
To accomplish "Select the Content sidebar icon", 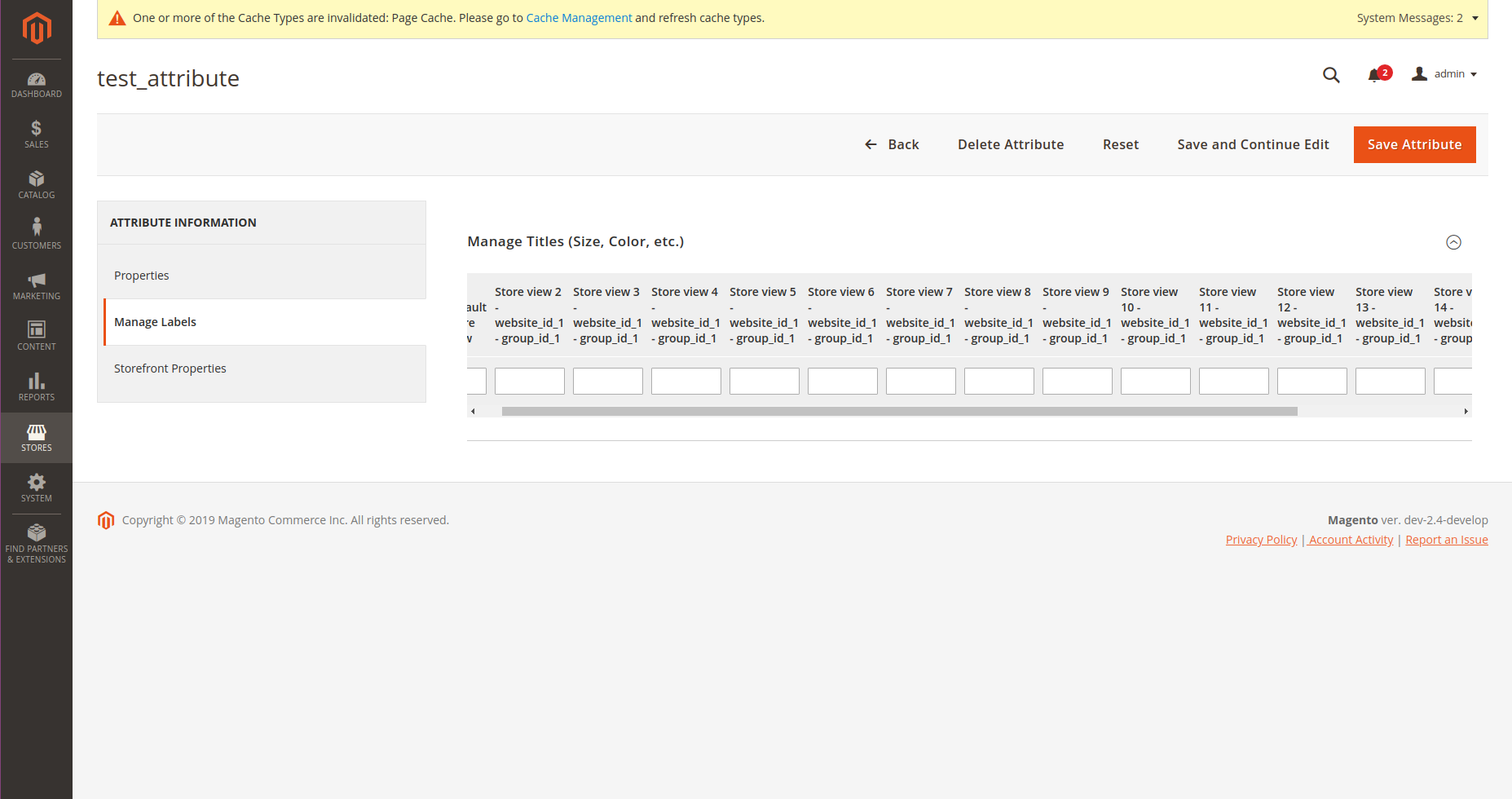I will point(36,335).
